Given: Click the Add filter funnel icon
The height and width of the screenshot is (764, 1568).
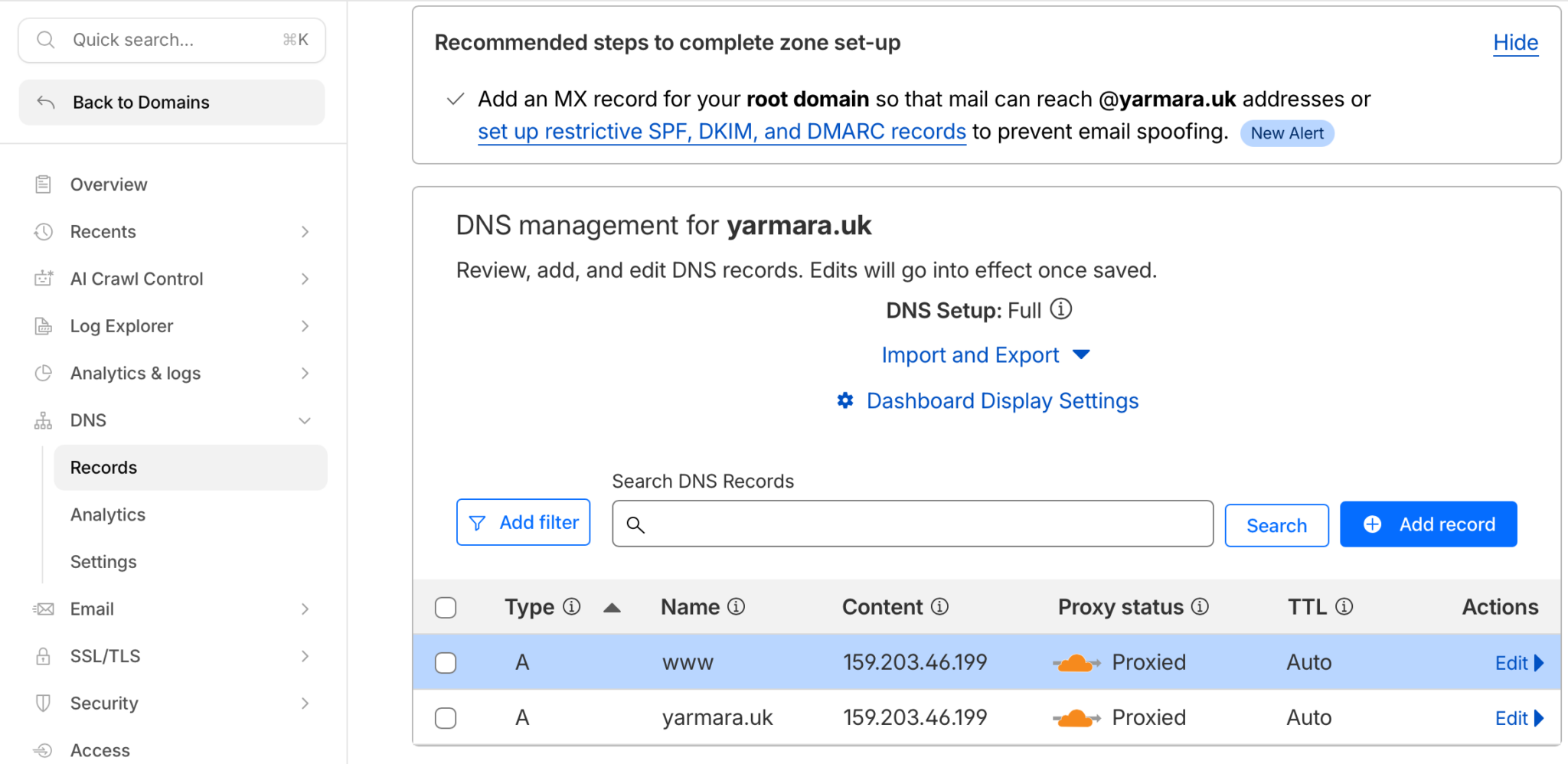Looking at the screenshot, I should pyautogui.click(x=477, y=523).
